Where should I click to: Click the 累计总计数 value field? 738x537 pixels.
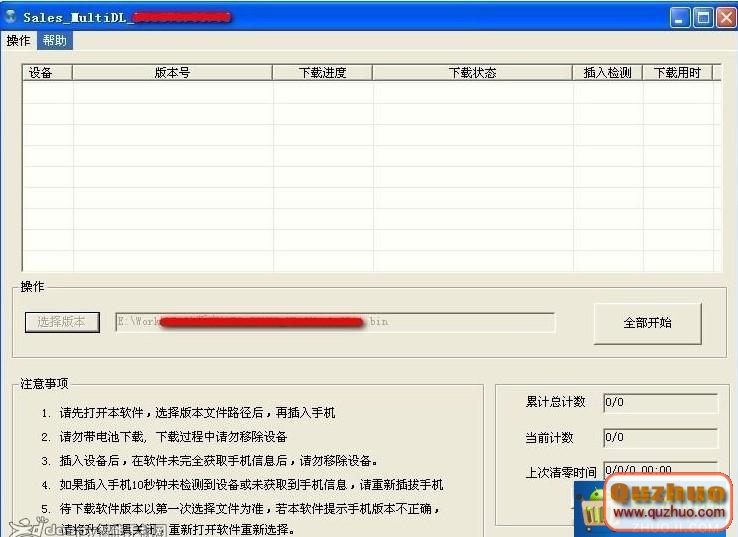pyautogui.click(x=660, y=402)
